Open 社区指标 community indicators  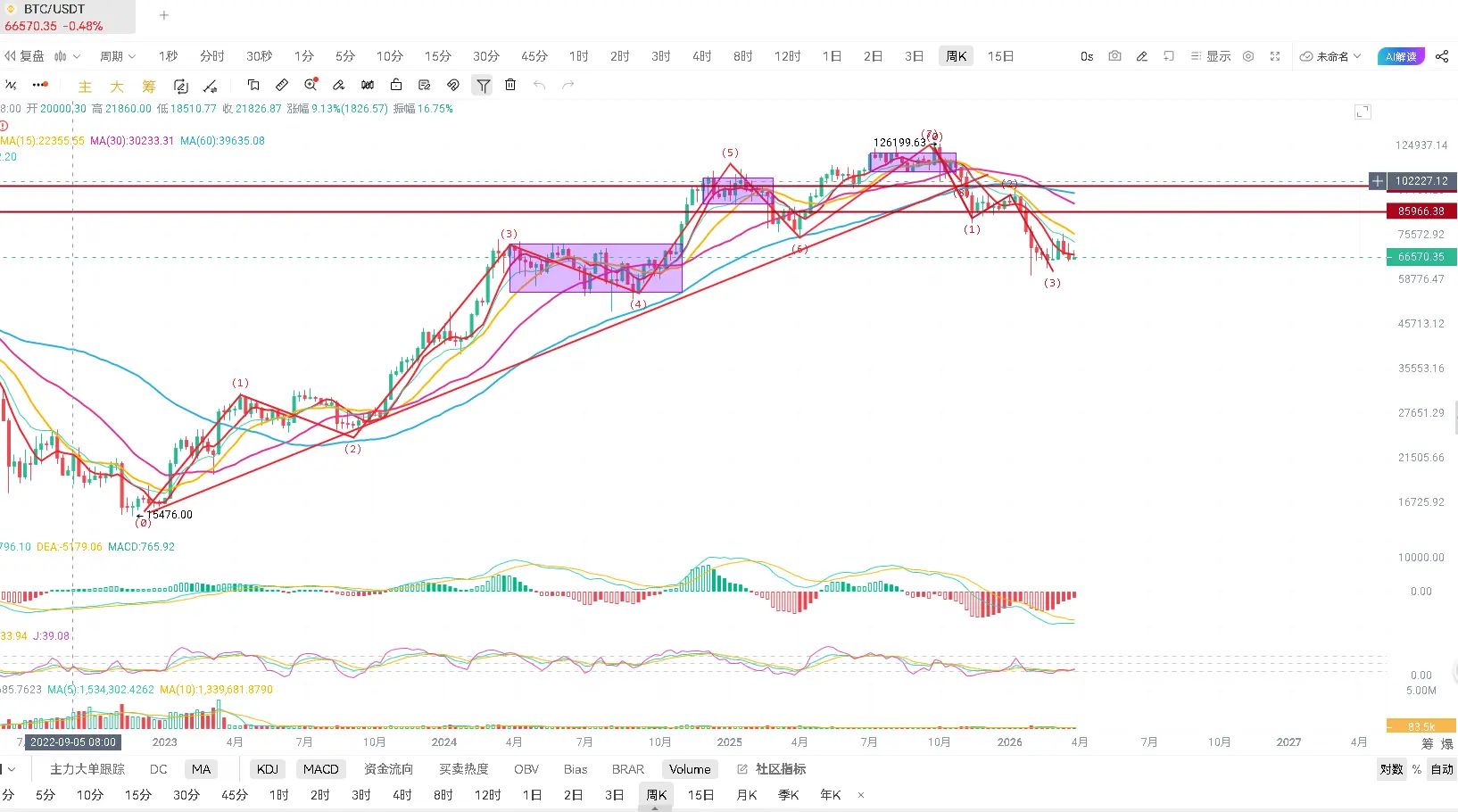772,769
